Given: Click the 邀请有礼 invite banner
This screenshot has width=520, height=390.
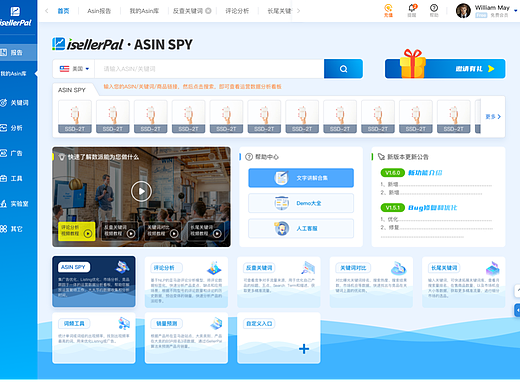Looking at the screenshot, I should 445,69.
